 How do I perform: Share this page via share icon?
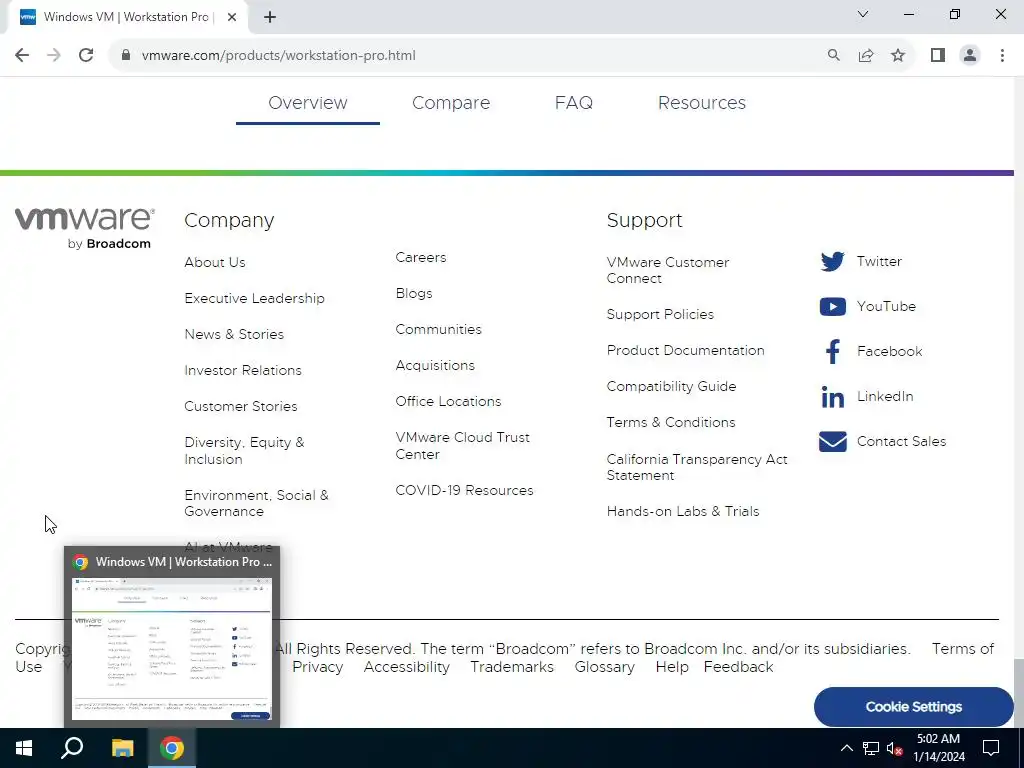(x=866, y=56)
